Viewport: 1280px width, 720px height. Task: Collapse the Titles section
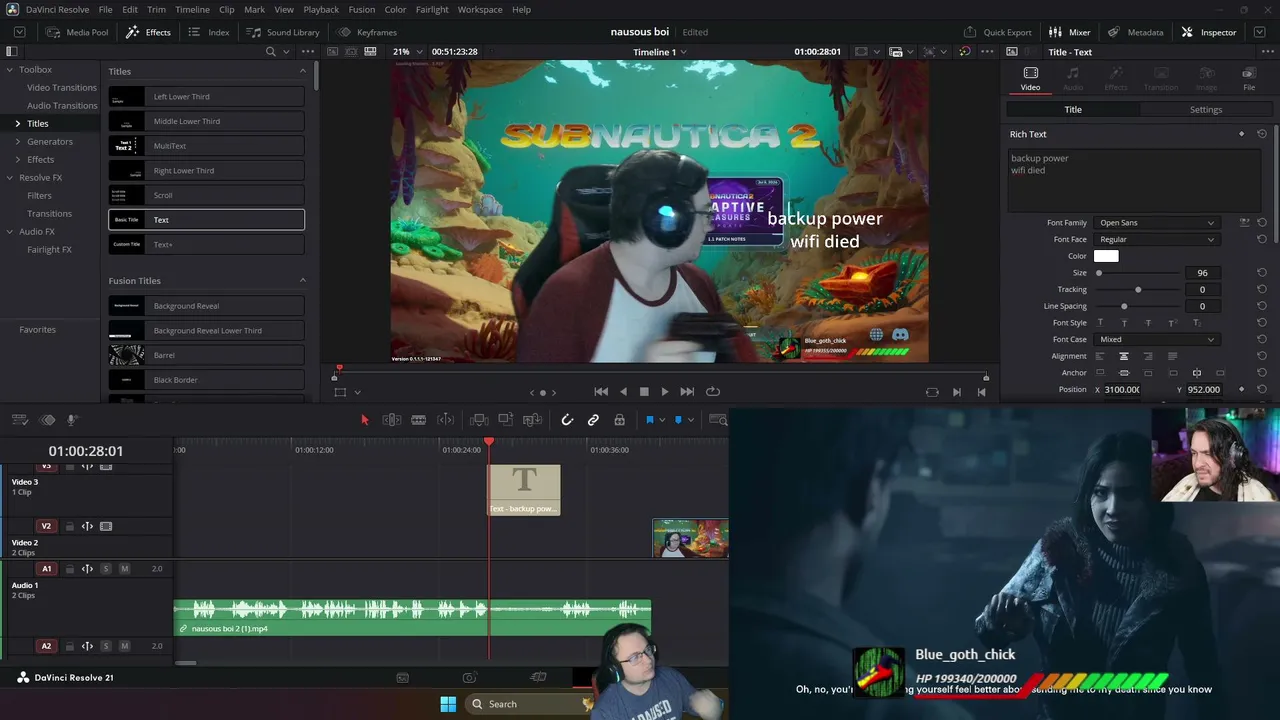click(303, 71)
